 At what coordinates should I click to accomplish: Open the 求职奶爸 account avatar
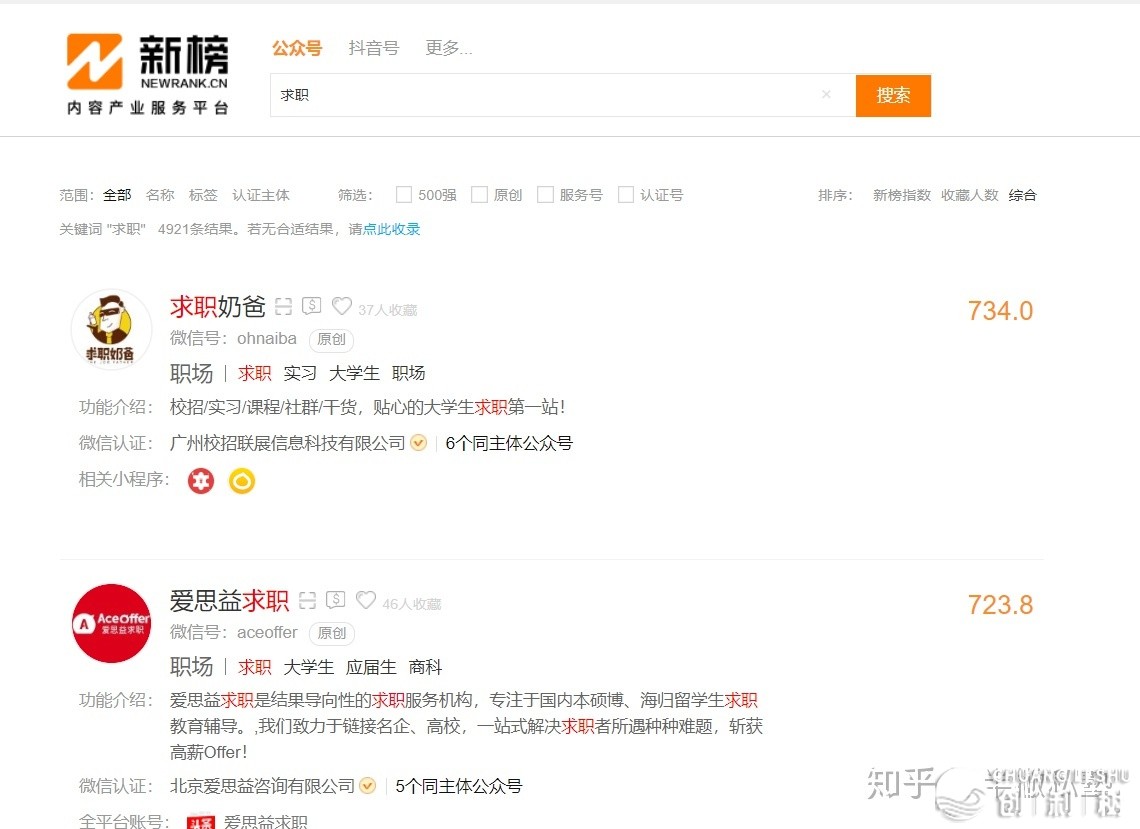pos(111,329)
